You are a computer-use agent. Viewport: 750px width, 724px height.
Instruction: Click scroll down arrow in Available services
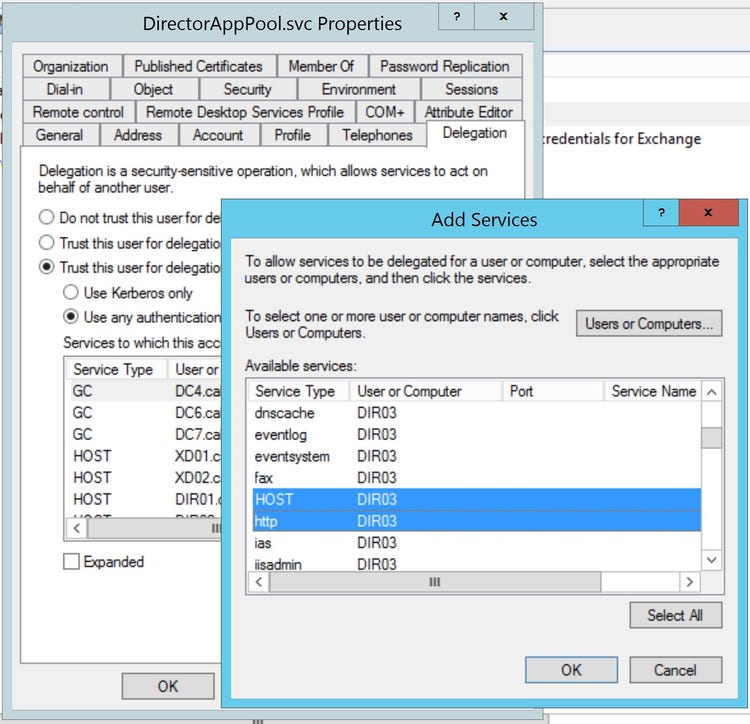pos(711,559)
